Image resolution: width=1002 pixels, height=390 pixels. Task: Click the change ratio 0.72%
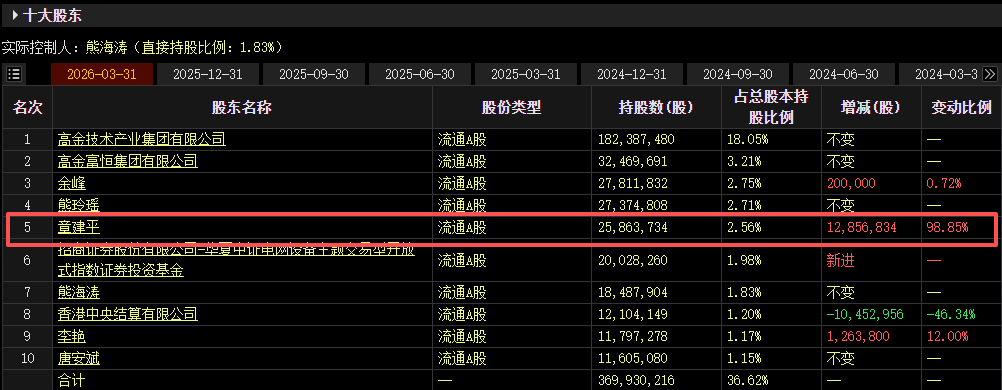pyautogui.click(x=944, y=183)
